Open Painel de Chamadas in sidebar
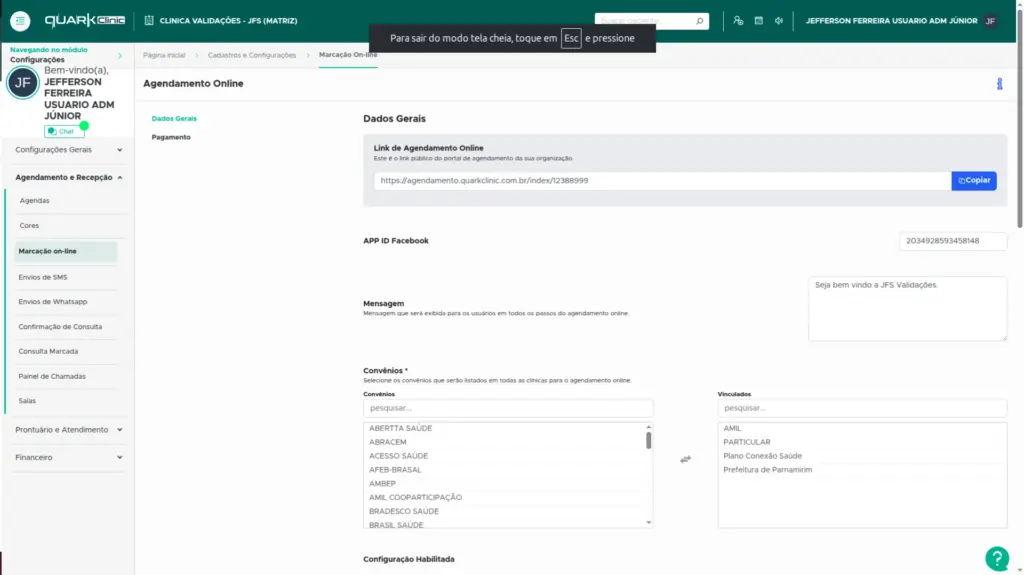The width and height of the screenshot is (1024, 575). click(x=52, y=377)
